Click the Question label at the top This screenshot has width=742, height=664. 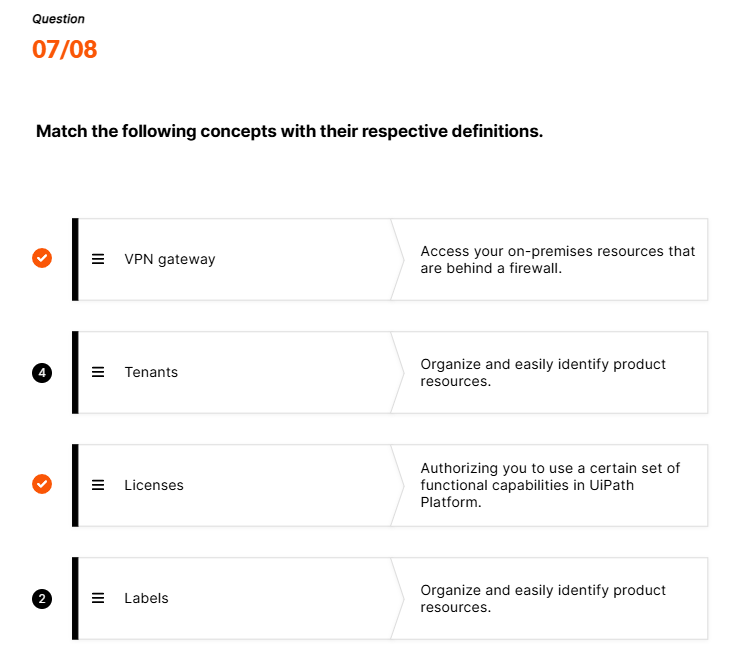click(58, 19)
